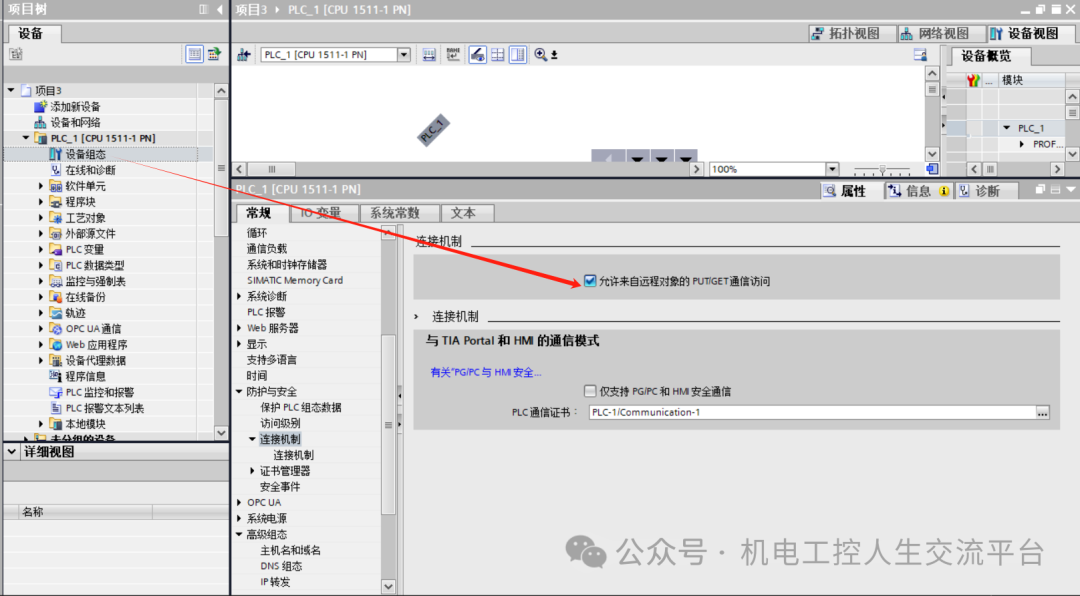The image size is (1080, 596).
Task: Click the grid table layout icon
Action: point(497,54)
